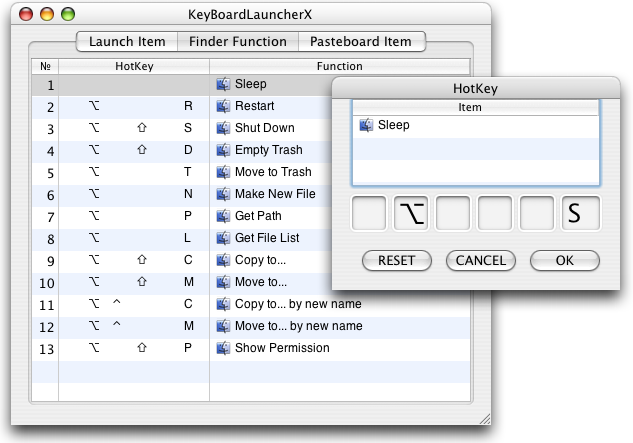The height and width of the screenshot is (443, 633).
Task: Click the N hotkey letter in row 6
Action: tap(188, 194)
